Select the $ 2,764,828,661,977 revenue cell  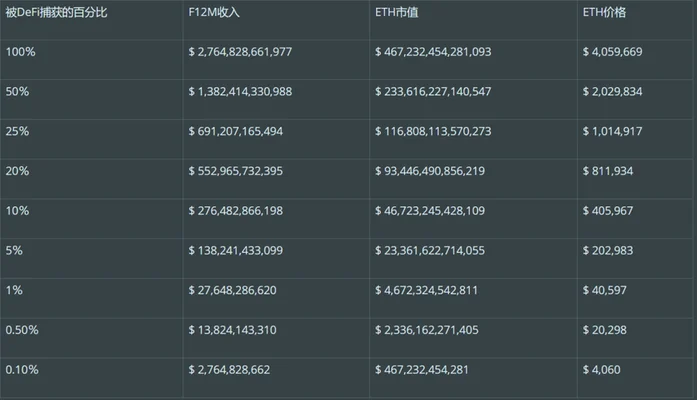click(x=240, y=52)
